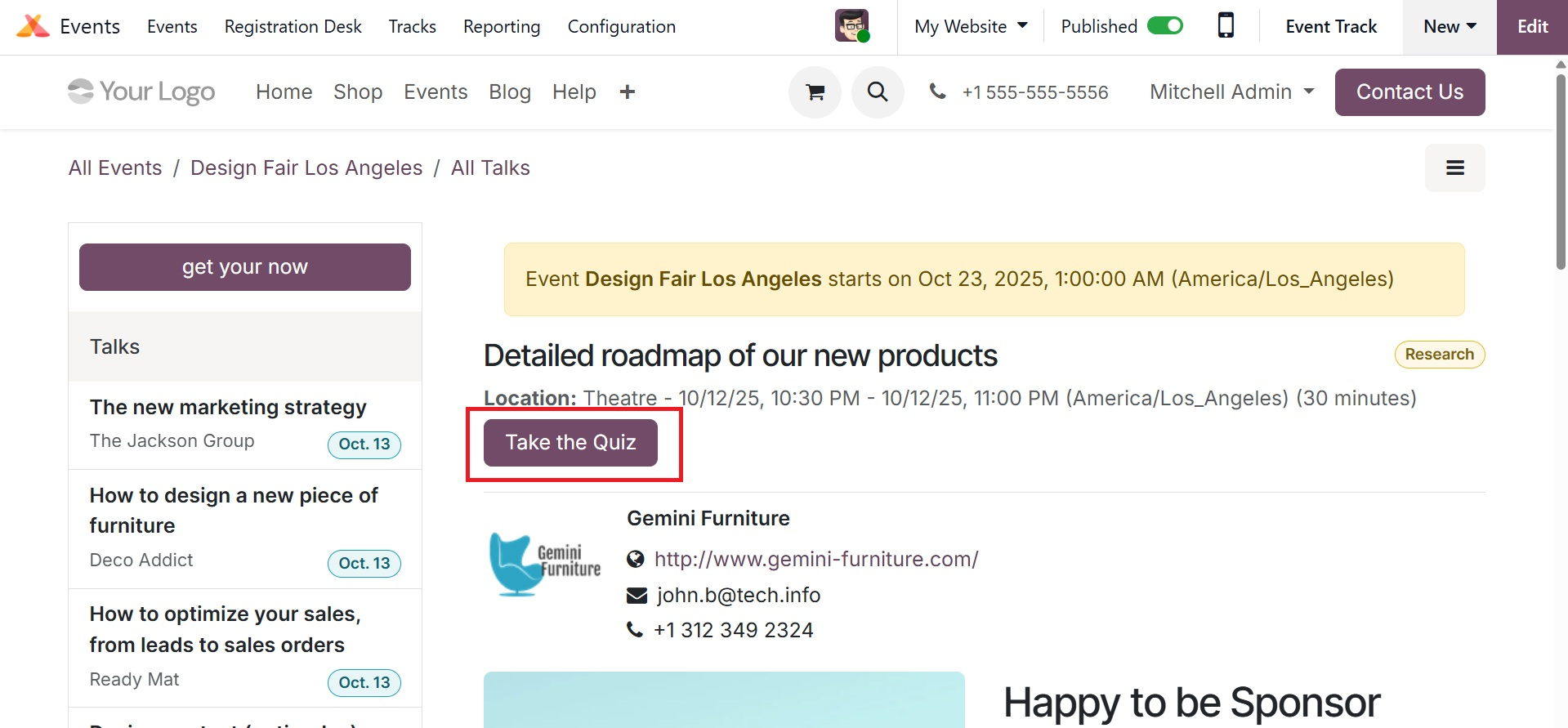
Task: Open the Reporting menu
Action: [x=502, y=26]
